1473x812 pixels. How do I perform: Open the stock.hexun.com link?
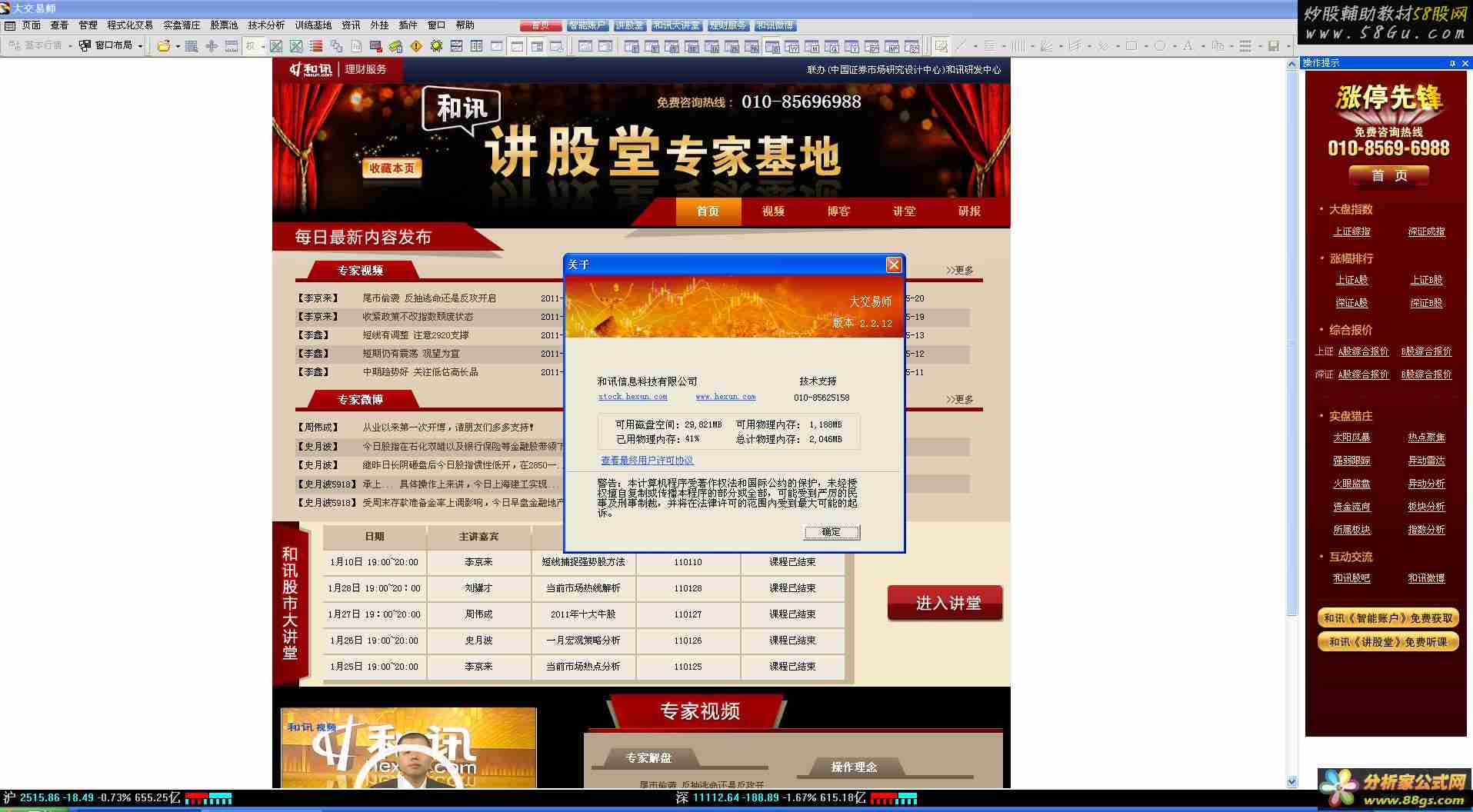click(x=632, y=397)
